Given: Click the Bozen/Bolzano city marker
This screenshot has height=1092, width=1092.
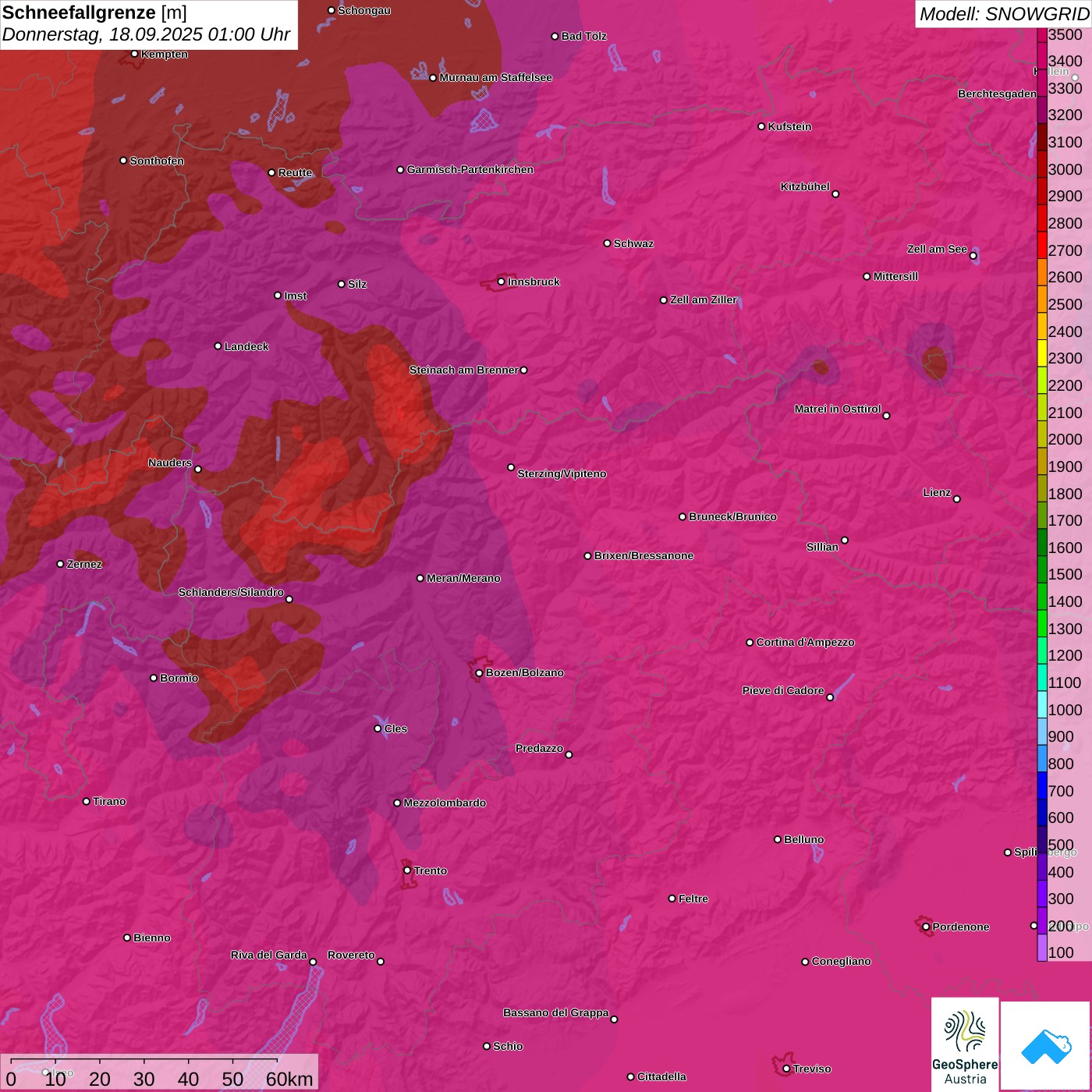Looking at the screenshot, I should tap(479, 672).
